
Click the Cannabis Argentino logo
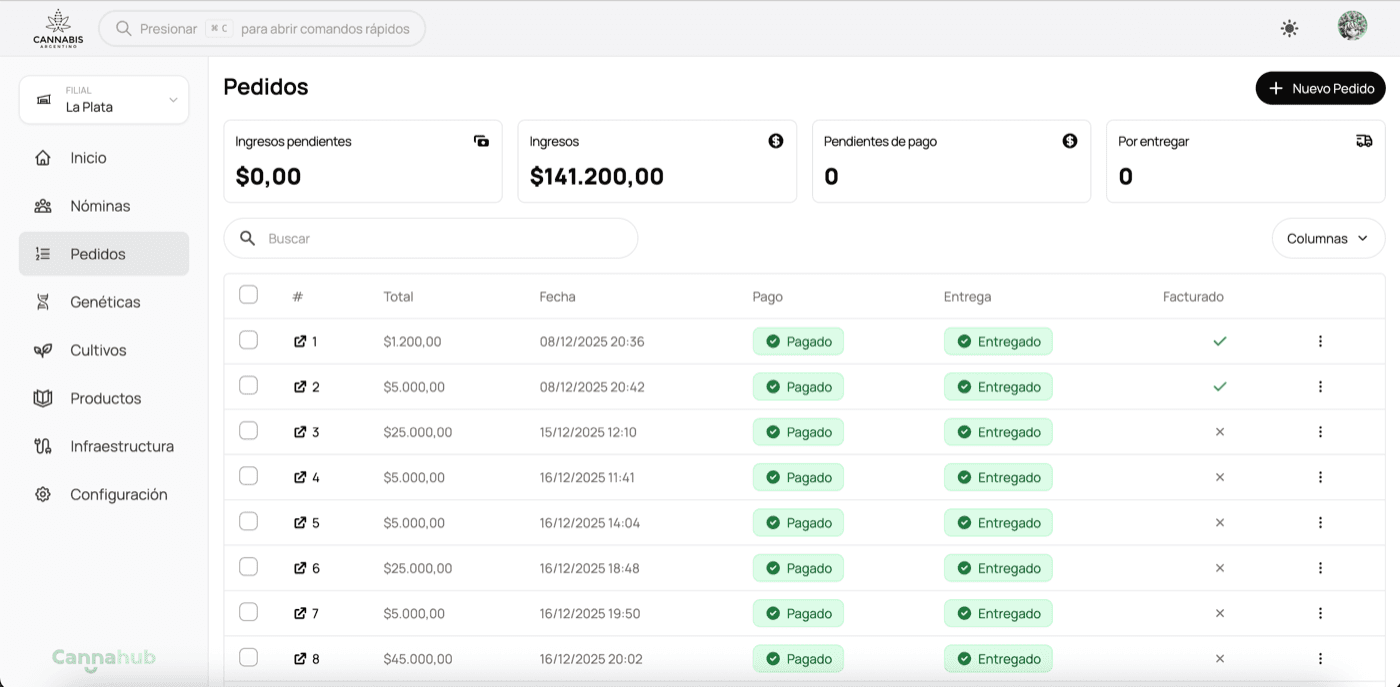58,28
